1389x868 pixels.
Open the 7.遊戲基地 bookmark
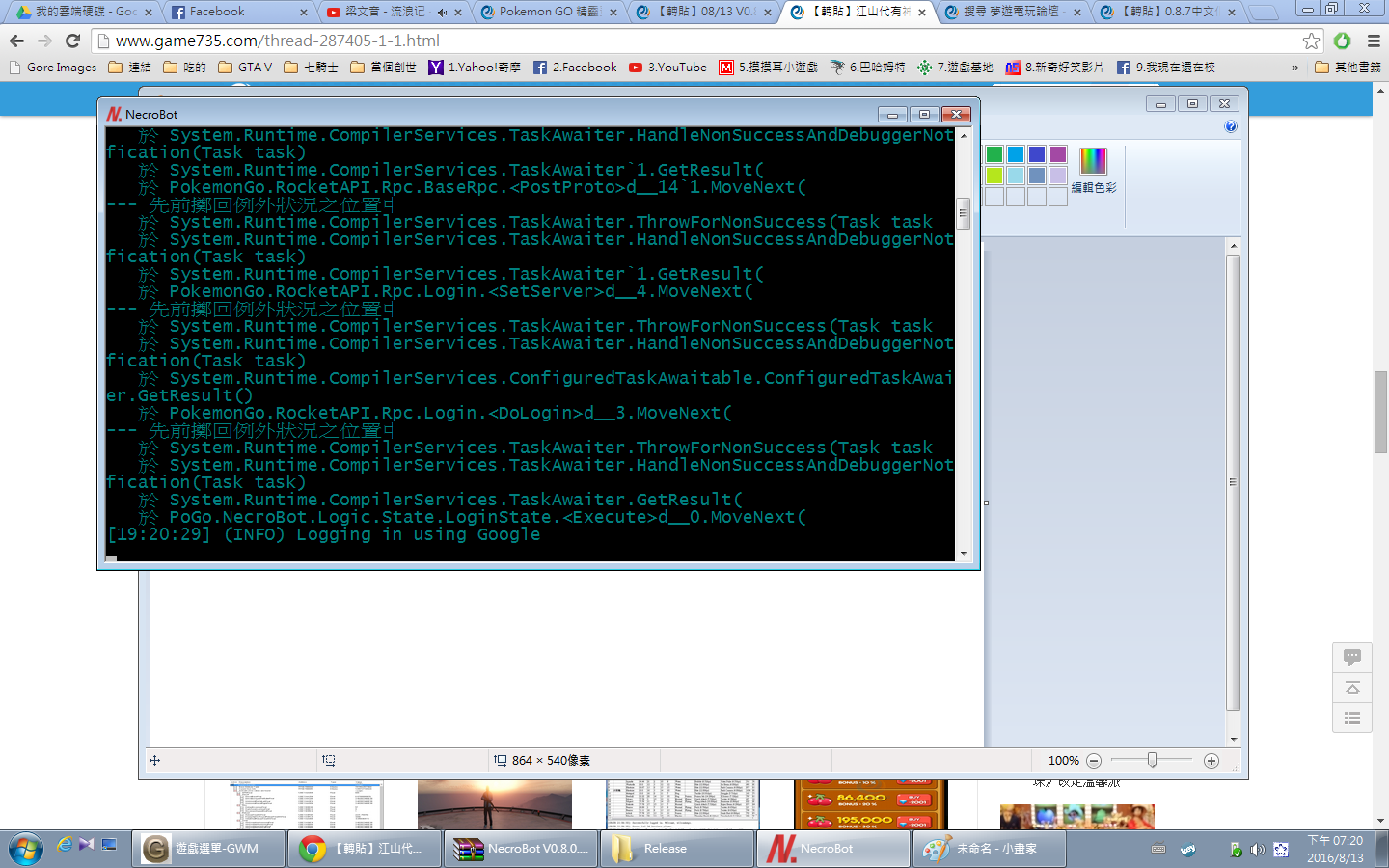coord(955,68)
